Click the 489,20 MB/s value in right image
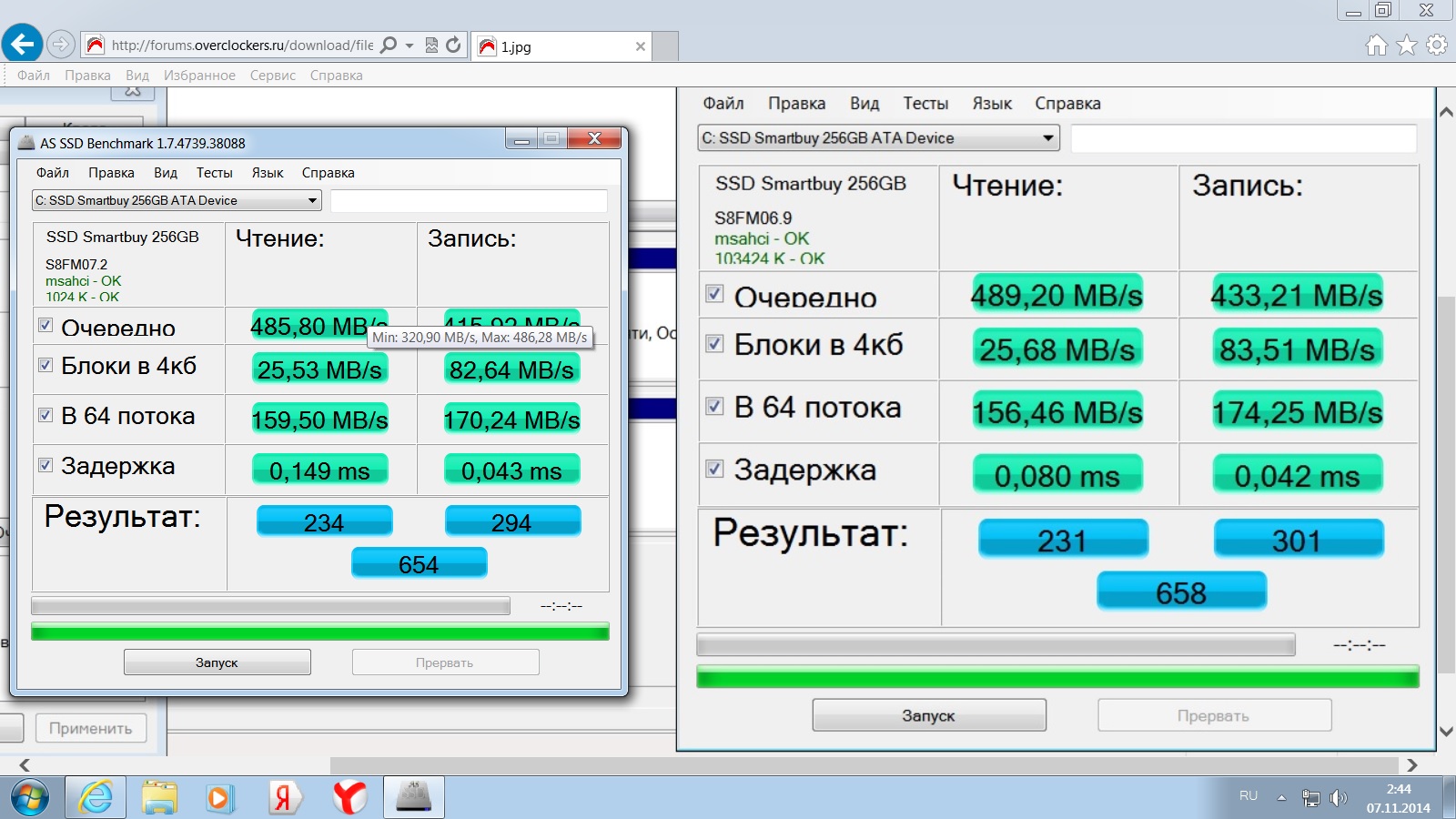Viewport: 1456px width, 819px height. [1057, 294]
